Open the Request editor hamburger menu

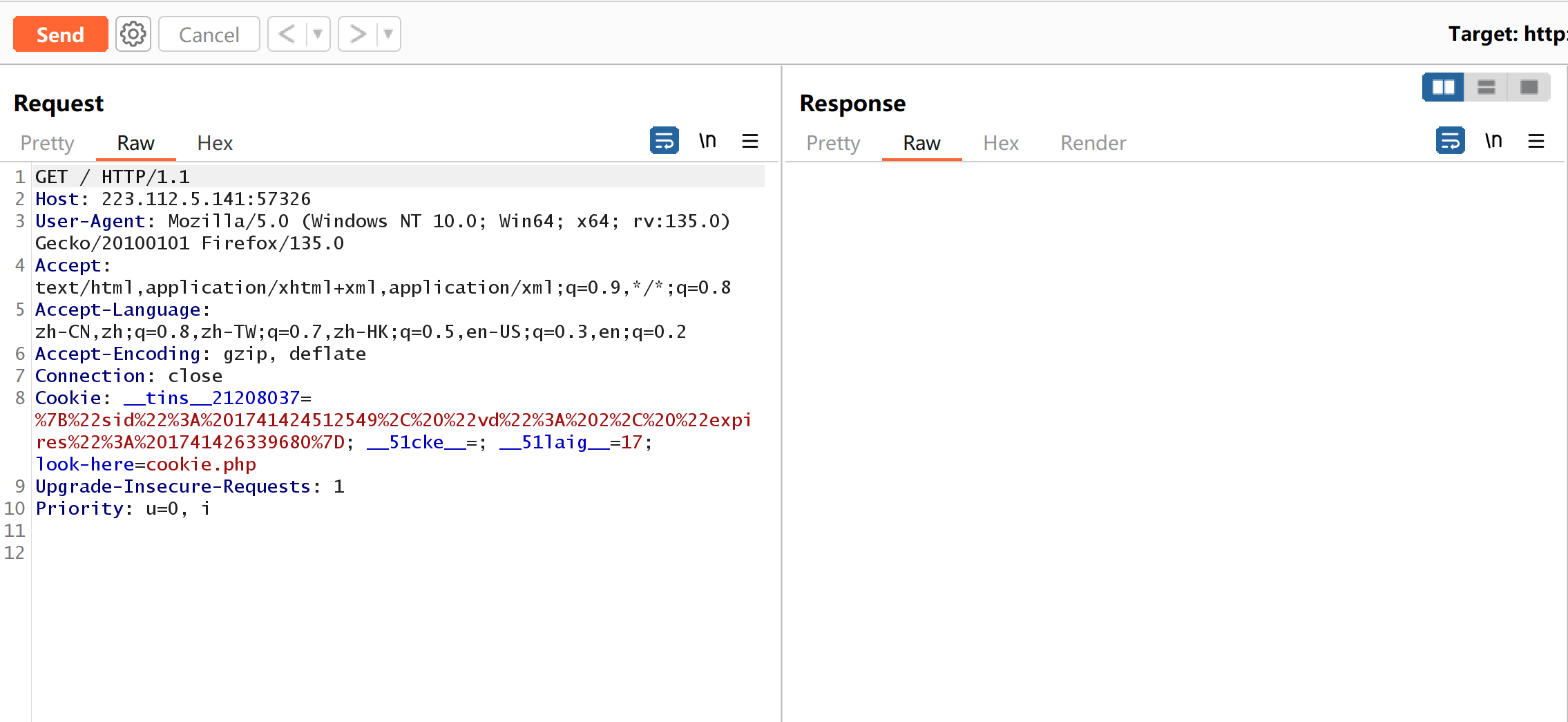pos(750,140)
